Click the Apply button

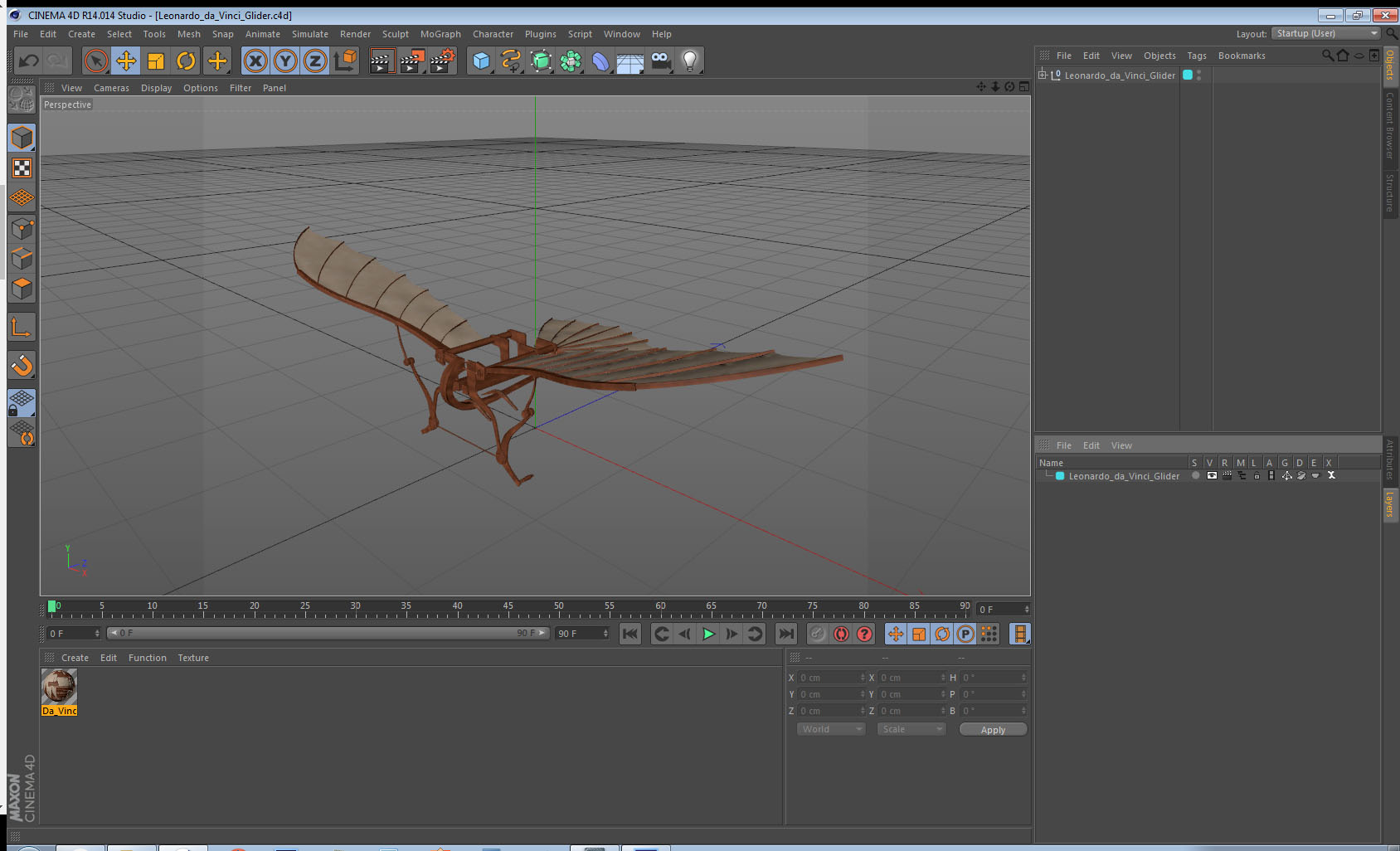click(993, 730)
